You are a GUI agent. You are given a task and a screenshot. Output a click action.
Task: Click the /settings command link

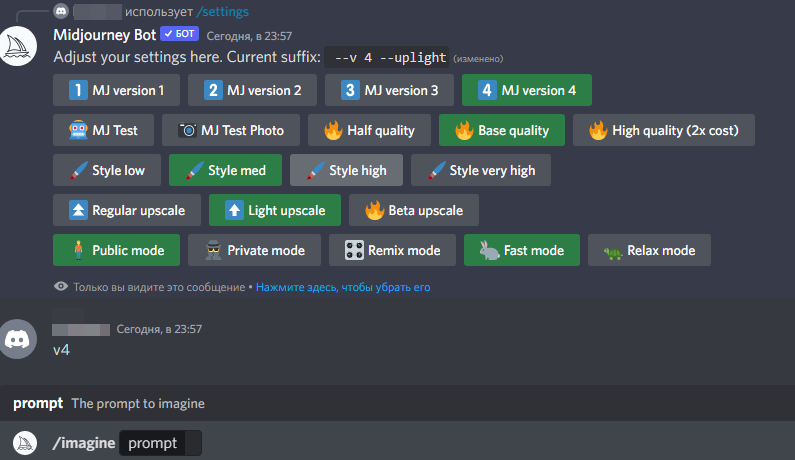tap(222, 11)
